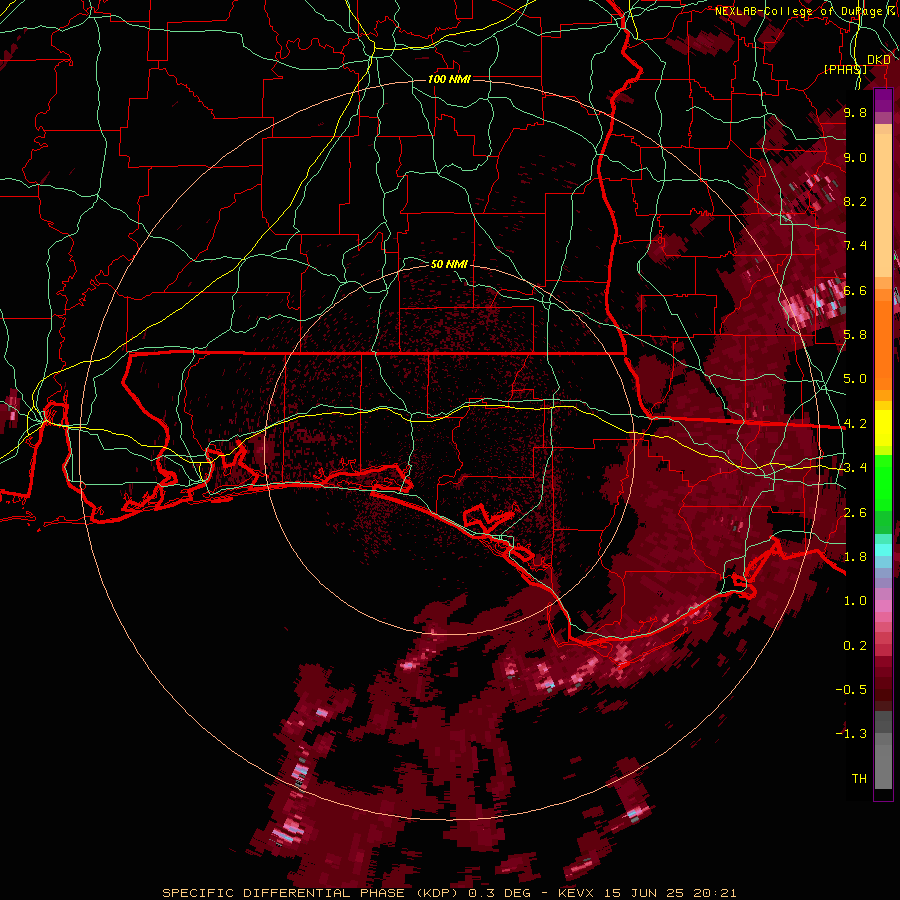Click the KEVX station identifier

click(578, 893)
